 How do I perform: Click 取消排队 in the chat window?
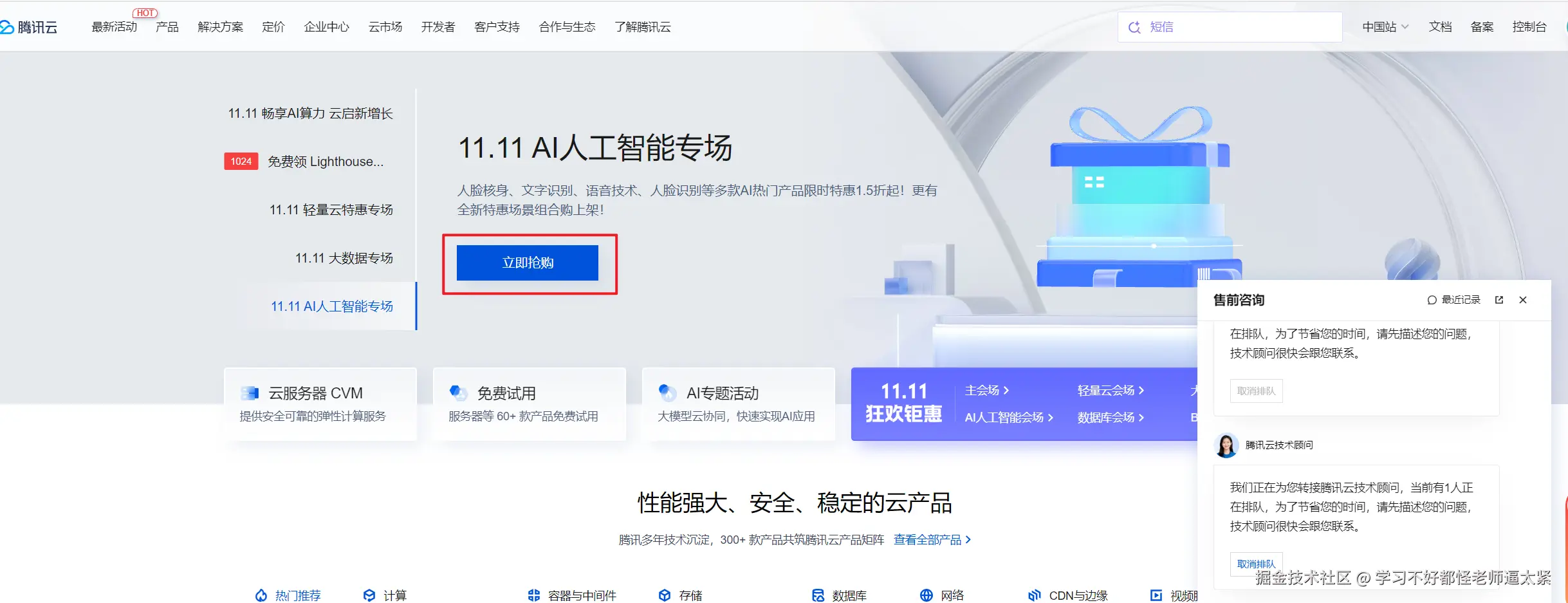pos(1255,563)
